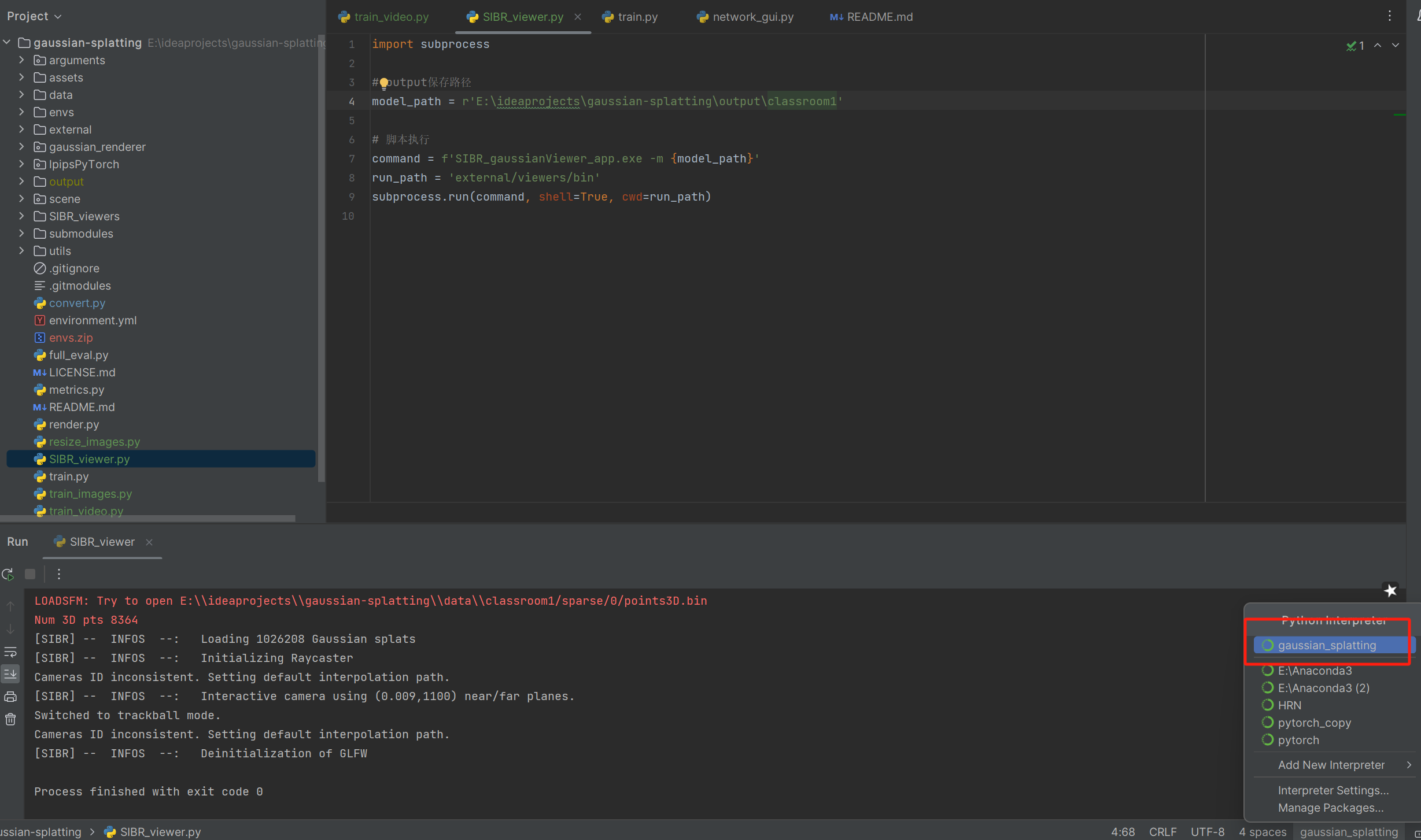The image size is (1421, 840).
Task: Click the CRLF line separator widget
Action: pos(1162,832)
